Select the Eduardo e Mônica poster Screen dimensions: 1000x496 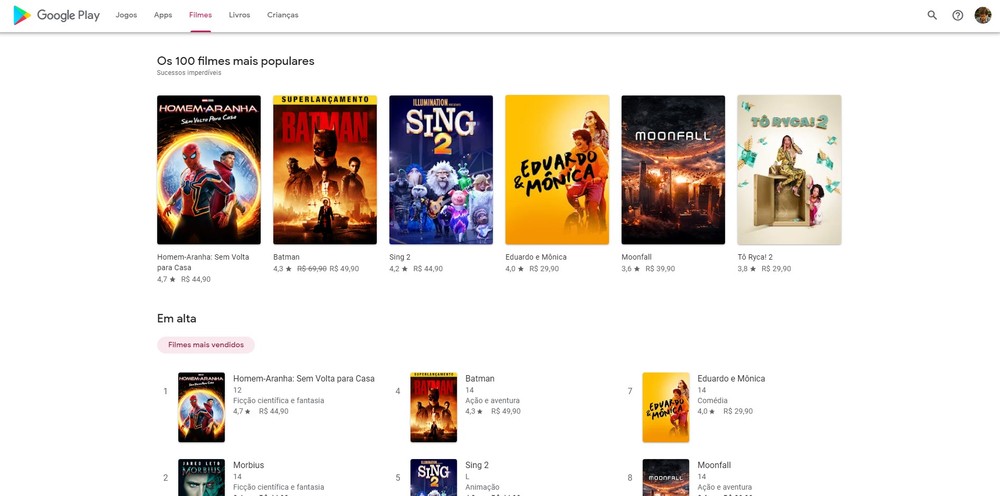click(557, 170)
